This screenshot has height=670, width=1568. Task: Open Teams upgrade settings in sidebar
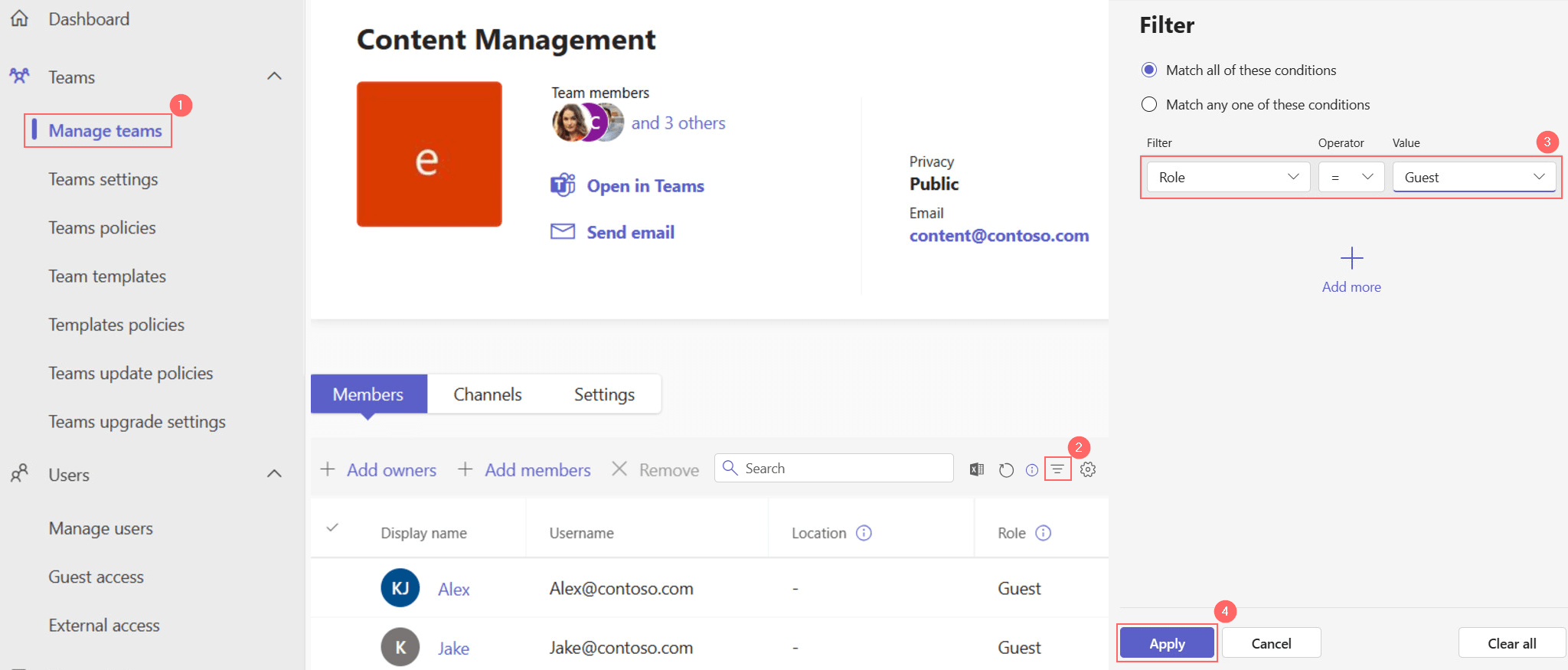pos(137,422)
